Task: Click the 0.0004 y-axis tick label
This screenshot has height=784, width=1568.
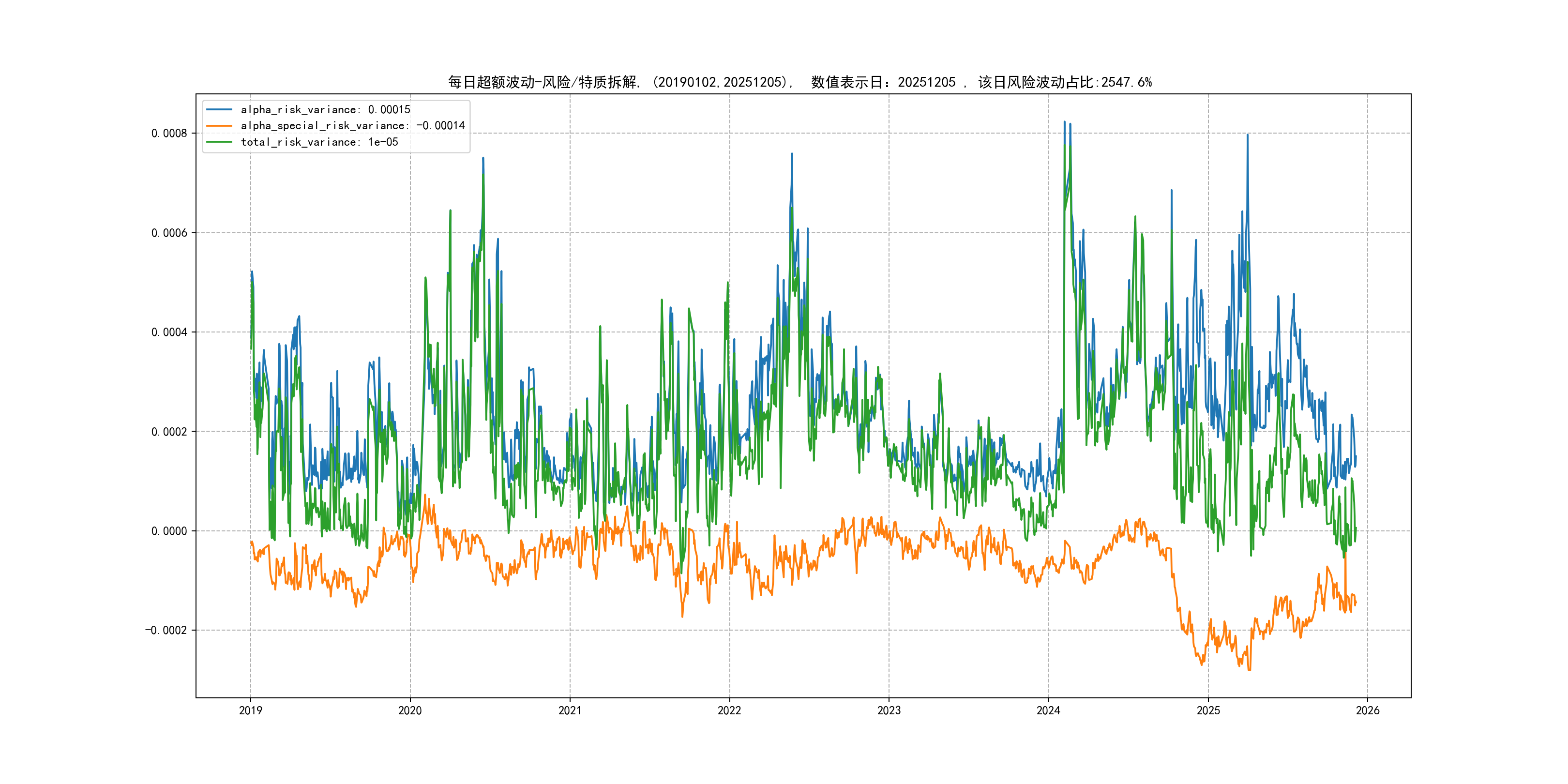Action: [169, 332]
